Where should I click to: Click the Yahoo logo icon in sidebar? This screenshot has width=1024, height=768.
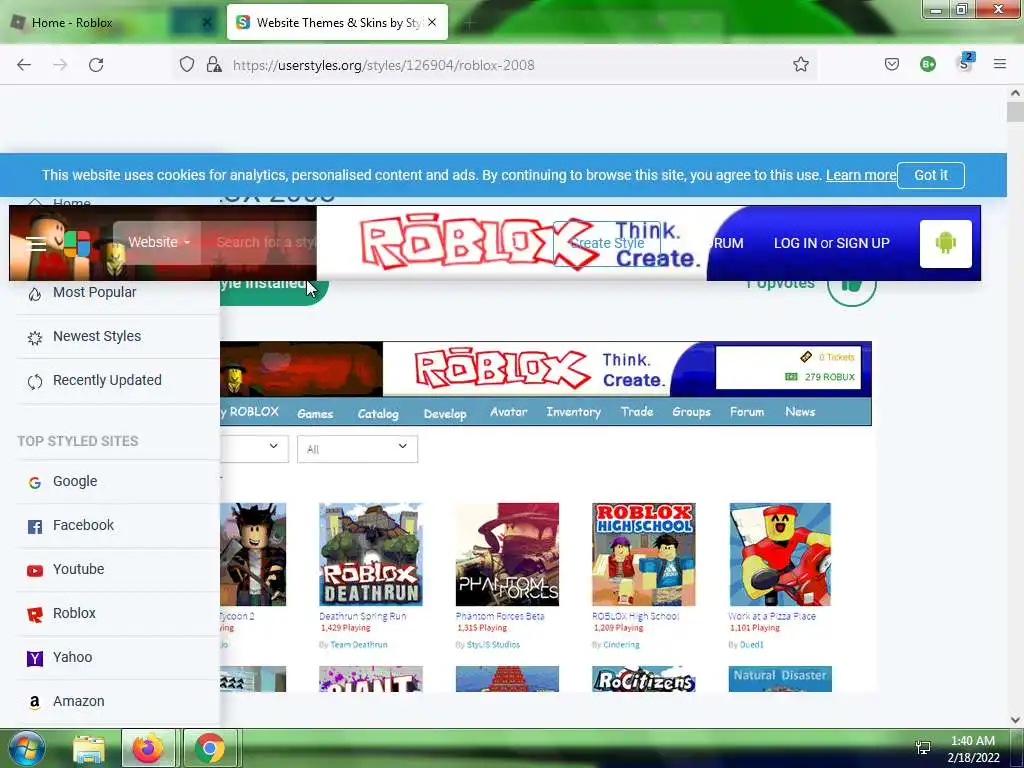click(35, 658)
